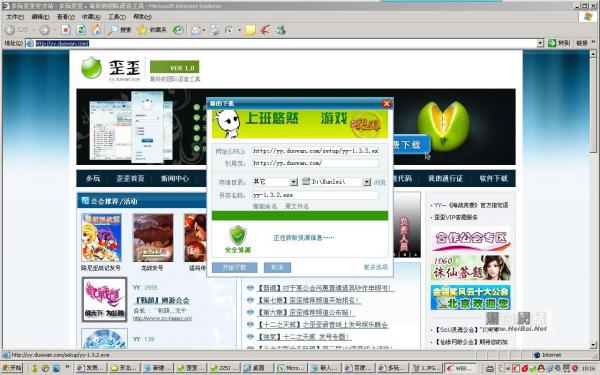Screen dimensions: 600x375
Task: Click the cancel button in download dialog
Action: coord(277,267)
